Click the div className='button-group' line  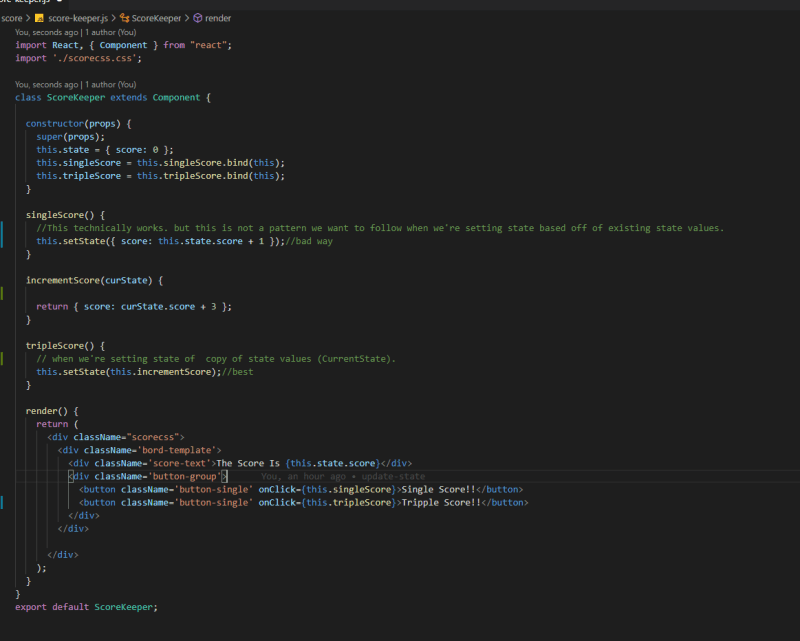(148, 477)
